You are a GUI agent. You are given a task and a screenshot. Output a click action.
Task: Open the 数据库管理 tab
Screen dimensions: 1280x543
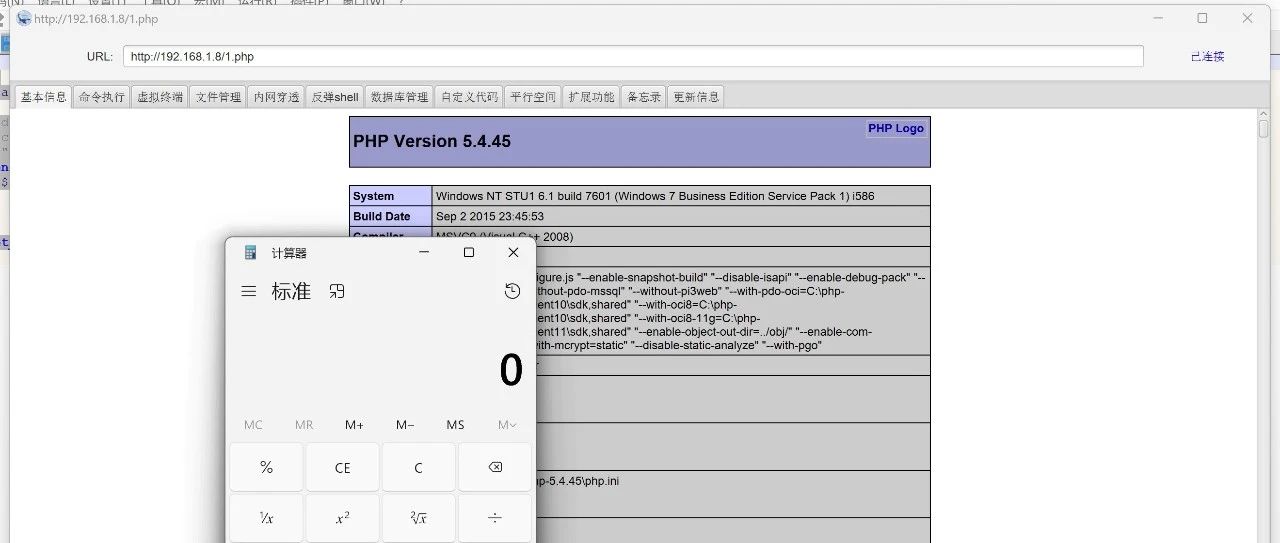(399, 97)
